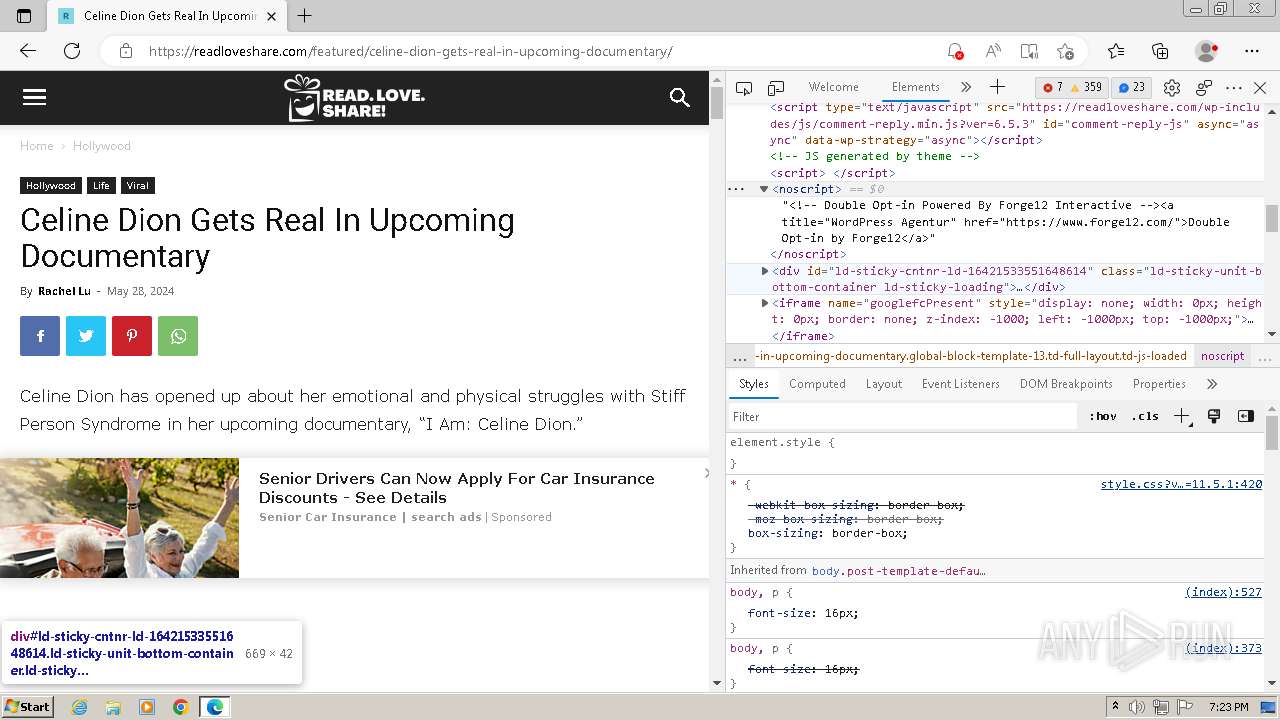Enter Immersive Reader mode

1029,51
